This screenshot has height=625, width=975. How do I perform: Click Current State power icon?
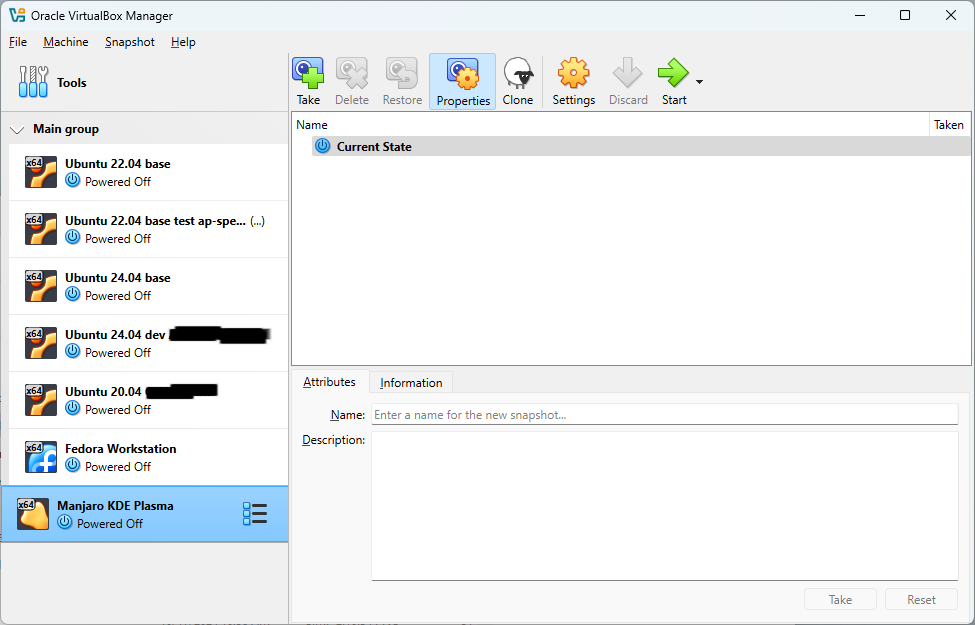pyautogui.click(x=322, y=146)
